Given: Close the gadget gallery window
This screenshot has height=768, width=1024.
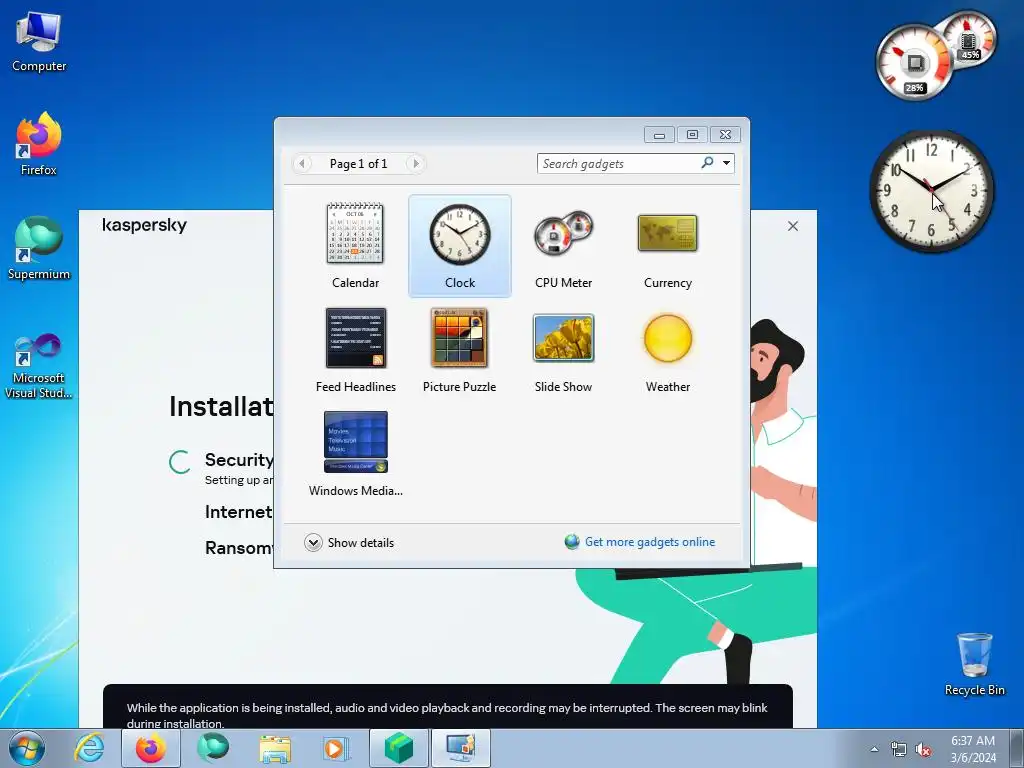Looking at the screenshot, I should point(725,135).
